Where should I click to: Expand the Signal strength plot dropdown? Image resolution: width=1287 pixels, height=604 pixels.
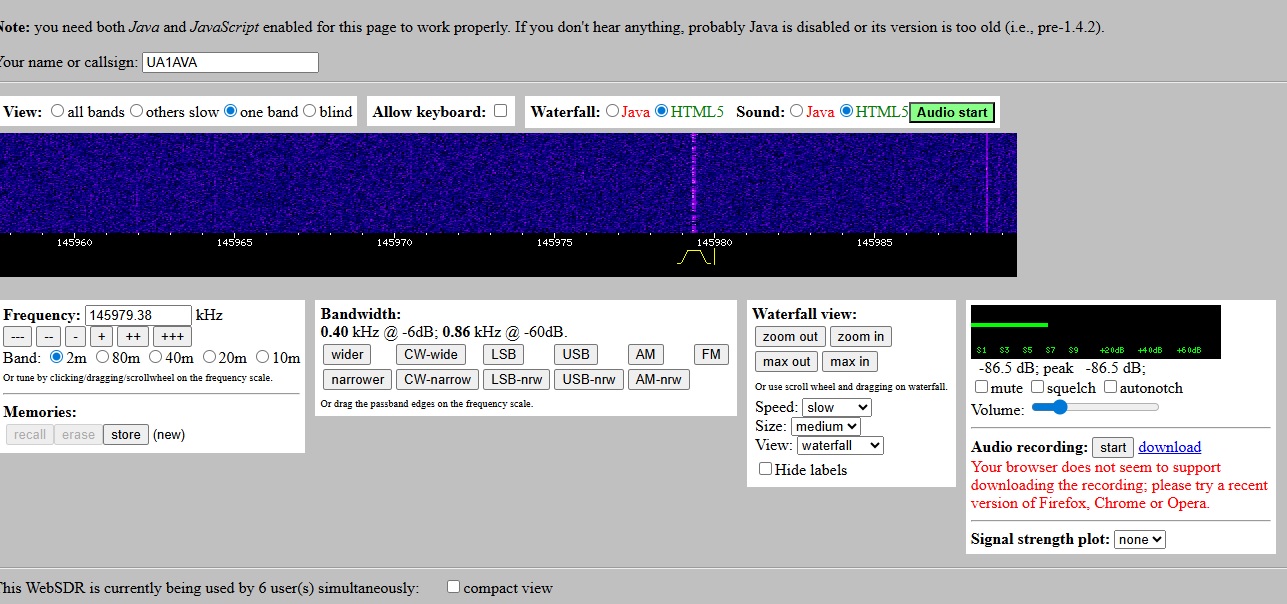coord(1140,539)
